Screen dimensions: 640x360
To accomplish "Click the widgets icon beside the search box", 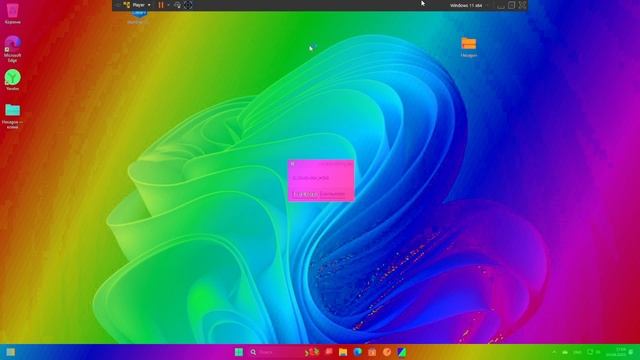I will coord(312,351).
